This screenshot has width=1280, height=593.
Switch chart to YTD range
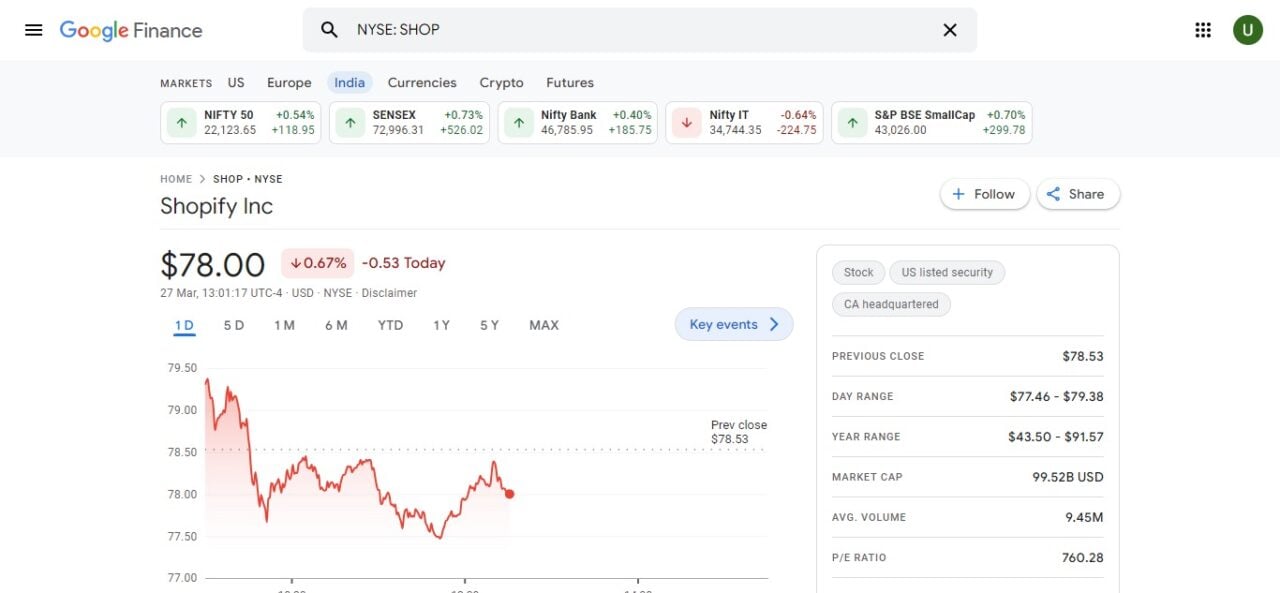click(390, 325)
